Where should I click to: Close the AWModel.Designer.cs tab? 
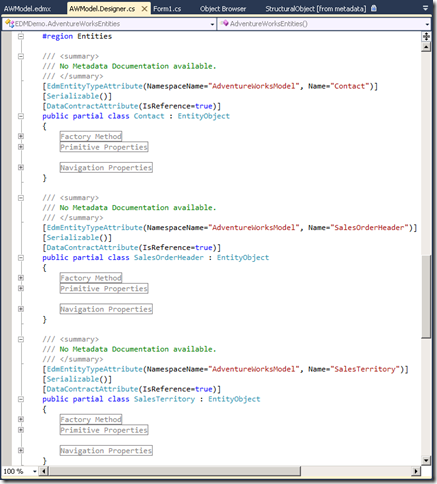point(144,9)
